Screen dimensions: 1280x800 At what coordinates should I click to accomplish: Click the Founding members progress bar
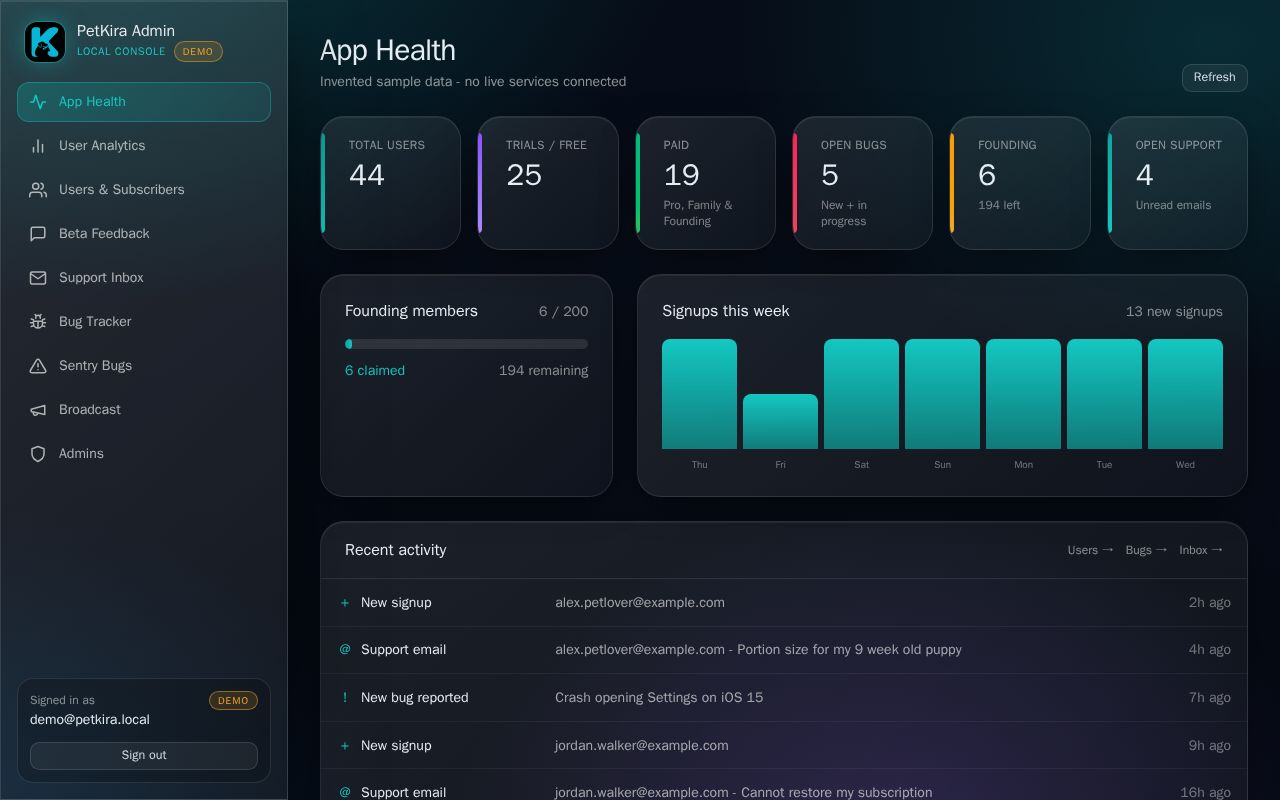tap(466, 344)
